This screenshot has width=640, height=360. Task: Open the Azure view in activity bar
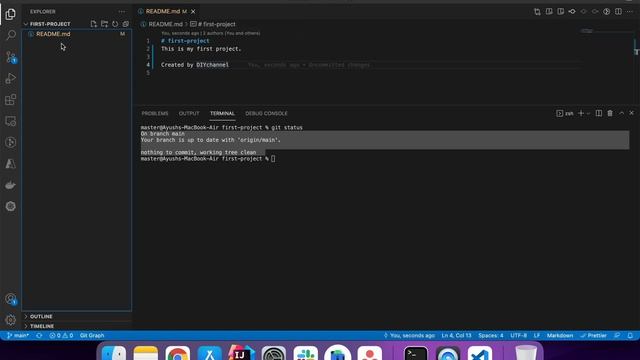pyautogui.click(x=11, y=164)
